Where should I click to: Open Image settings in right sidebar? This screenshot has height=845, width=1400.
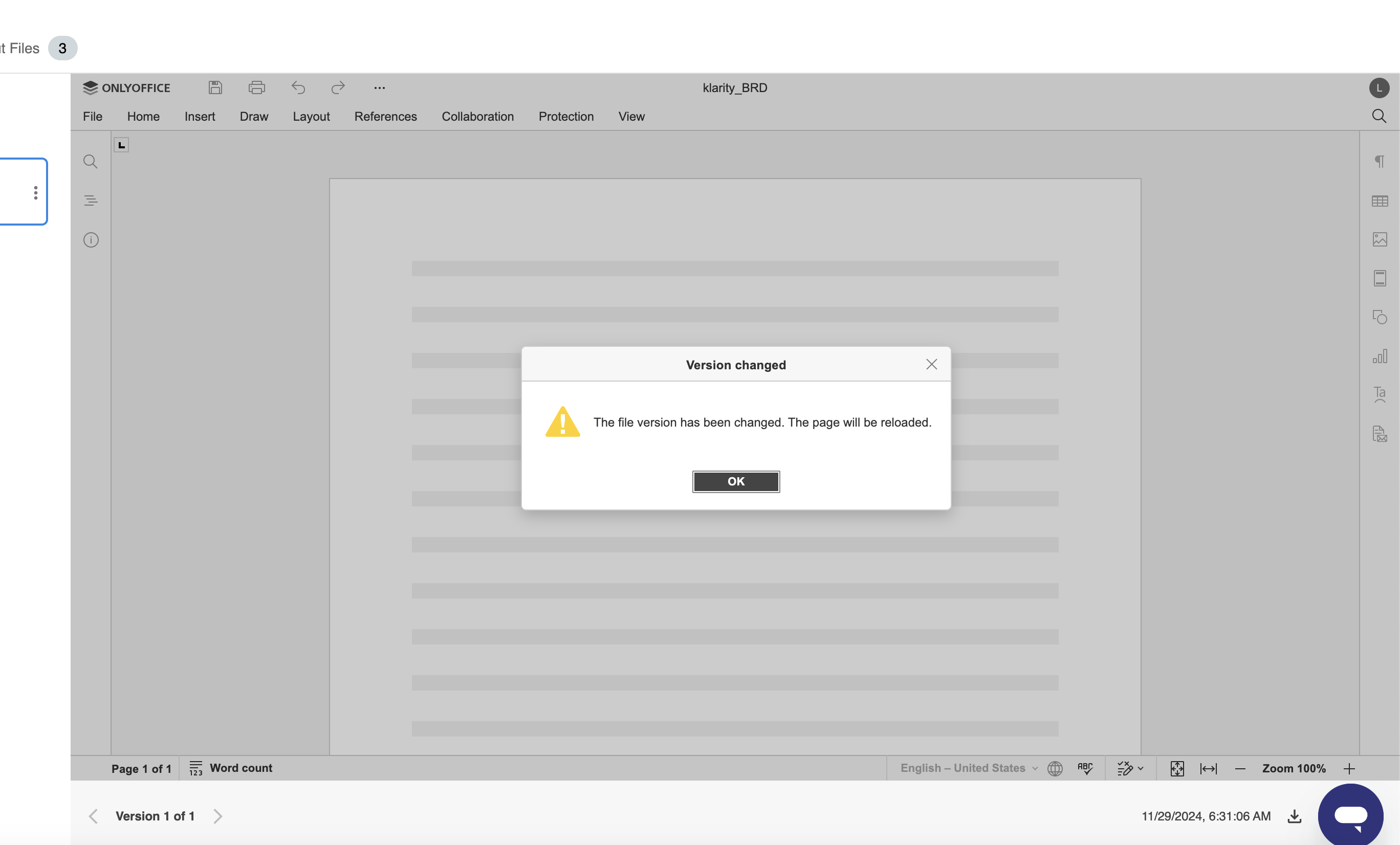click(x=1380, y=239)
